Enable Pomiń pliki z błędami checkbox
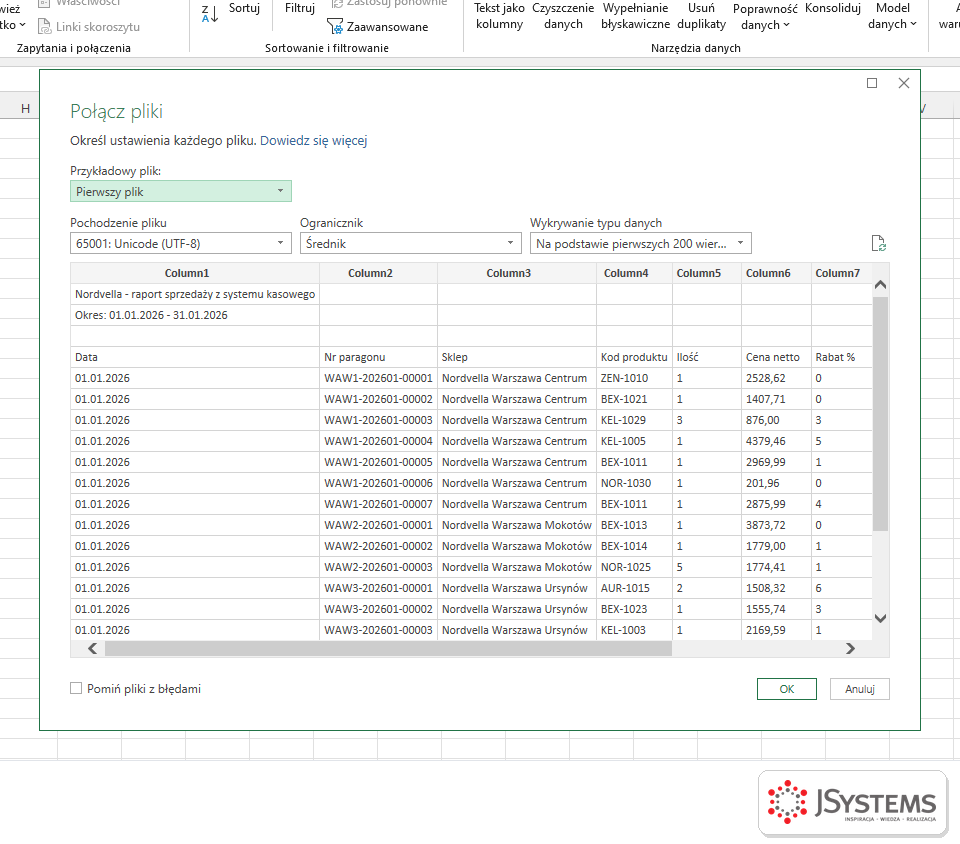Screen dimensions: 960x844 (x=76, y=689)
